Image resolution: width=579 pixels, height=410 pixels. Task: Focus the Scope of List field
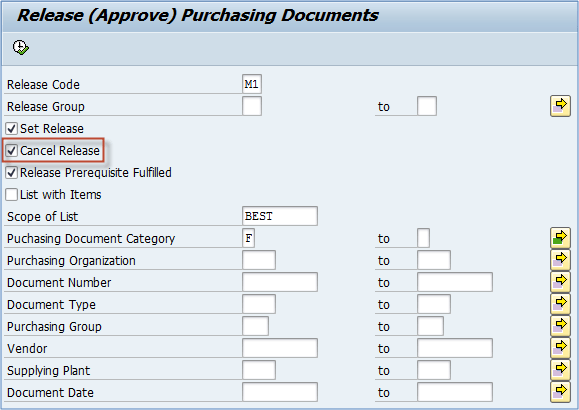[x=280, y=216]
